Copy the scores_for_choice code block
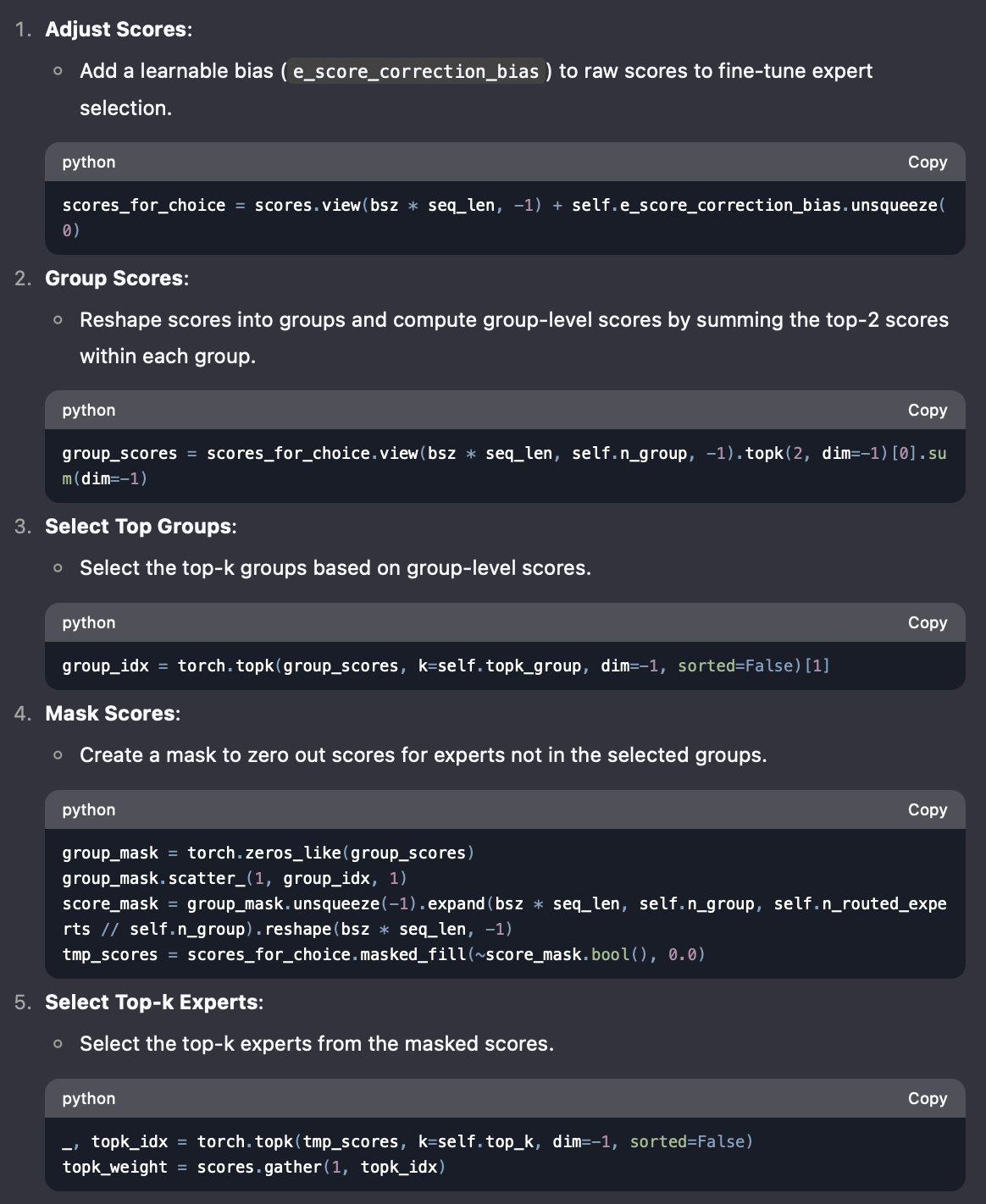The width and height of the screenshot is (986, 1204). [927, 162]
